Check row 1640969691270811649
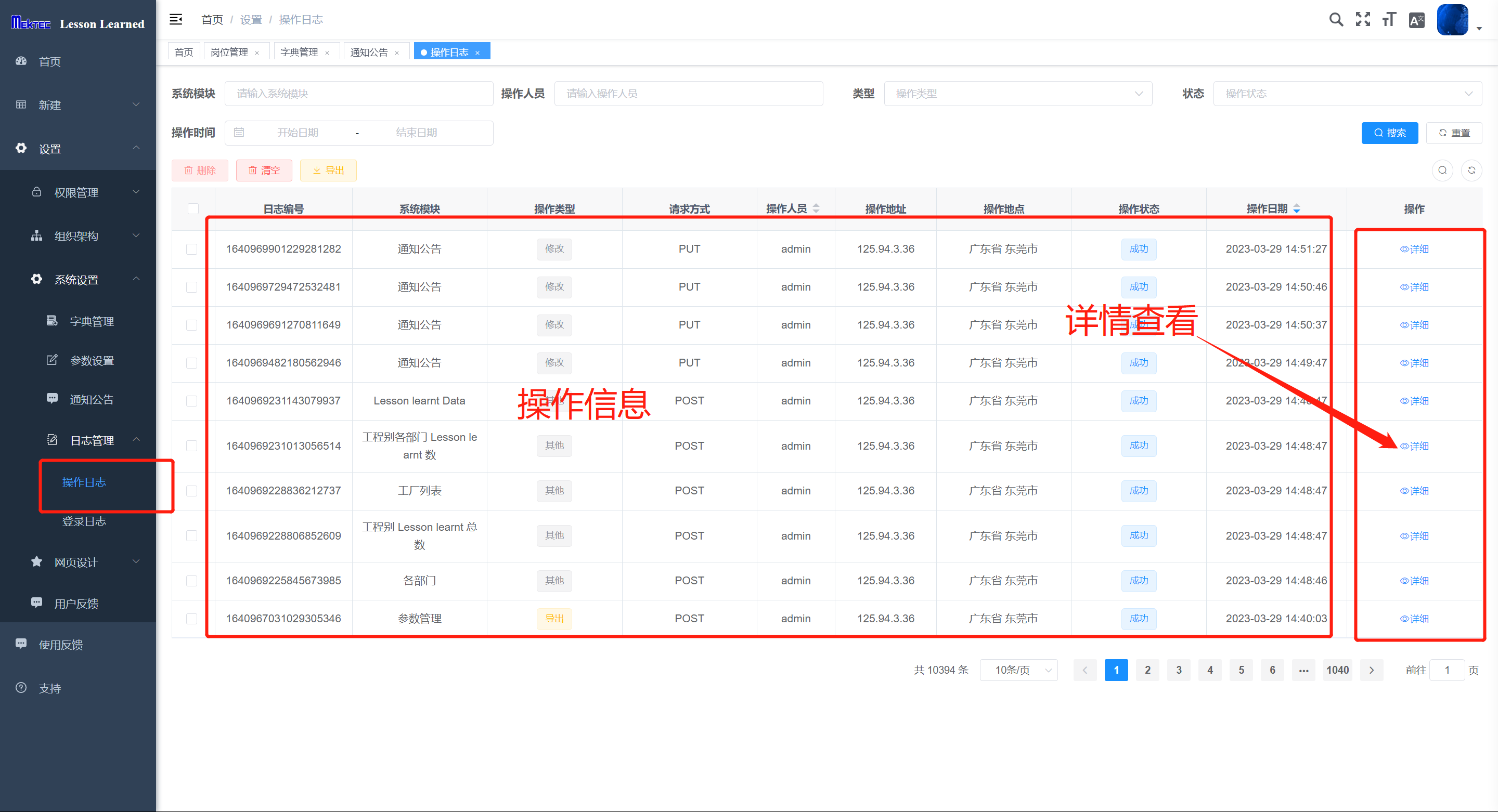This screenshot has height=812, width=1498. click(x=191, y=325)
